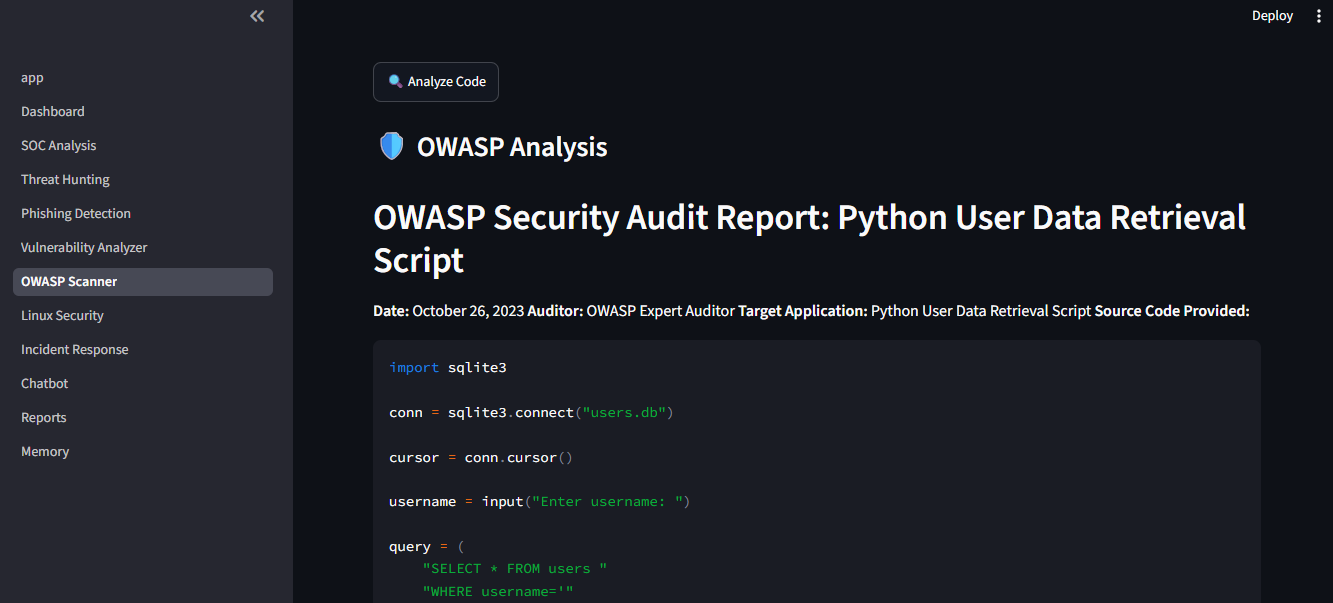Click the "SELECT * FROM users" string

pos(515,569)
